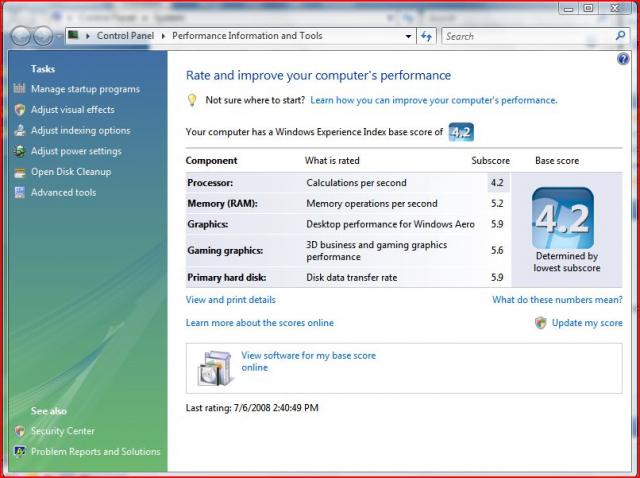640x478 pixels.
Task: Launch Open Disk Cleanup
Action: point(71,172)
